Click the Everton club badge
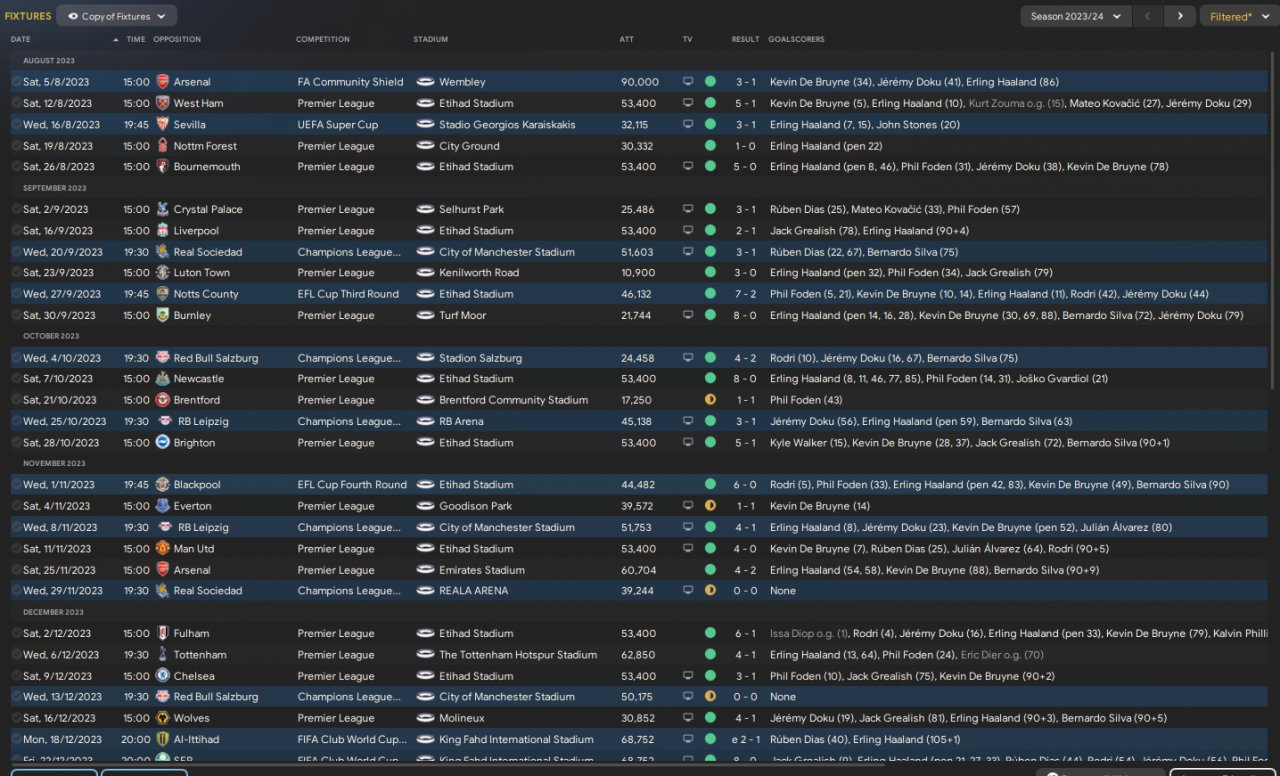This screenshot has width=1280, height=776. [162, 506]
